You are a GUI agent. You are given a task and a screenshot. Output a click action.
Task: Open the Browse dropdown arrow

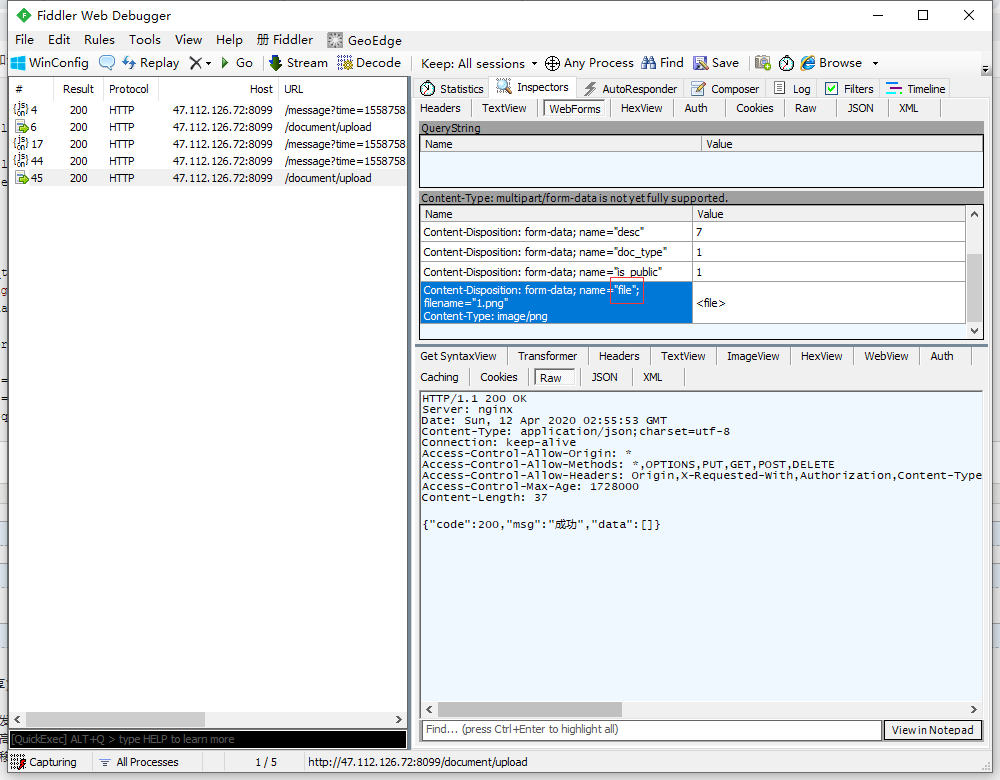[x=875, y=63]
